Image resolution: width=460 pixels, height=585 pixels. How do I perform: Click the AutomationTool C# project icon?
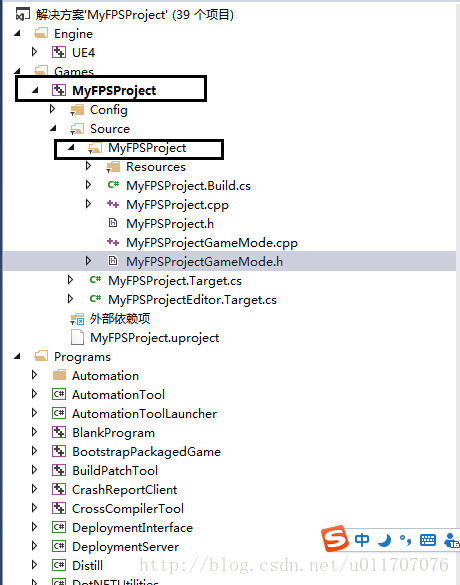[x=59, y=394]
